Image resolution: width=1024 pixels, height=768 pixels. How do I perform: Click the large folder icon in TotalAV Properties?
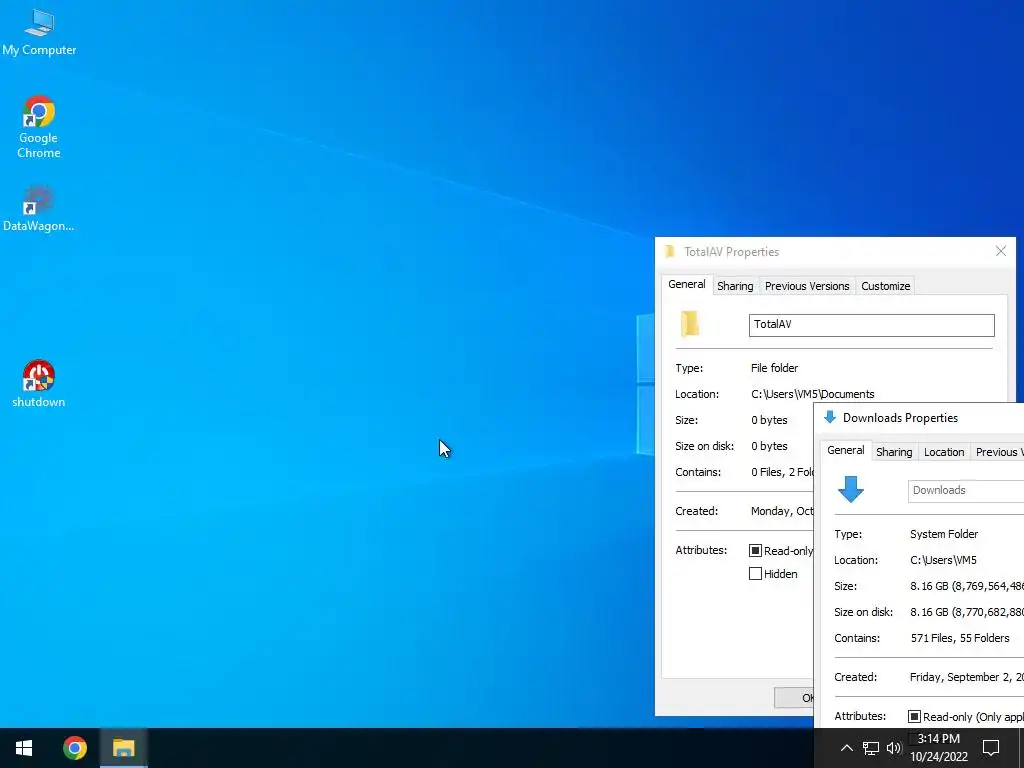pyautogui.click(x=690, y=324)
